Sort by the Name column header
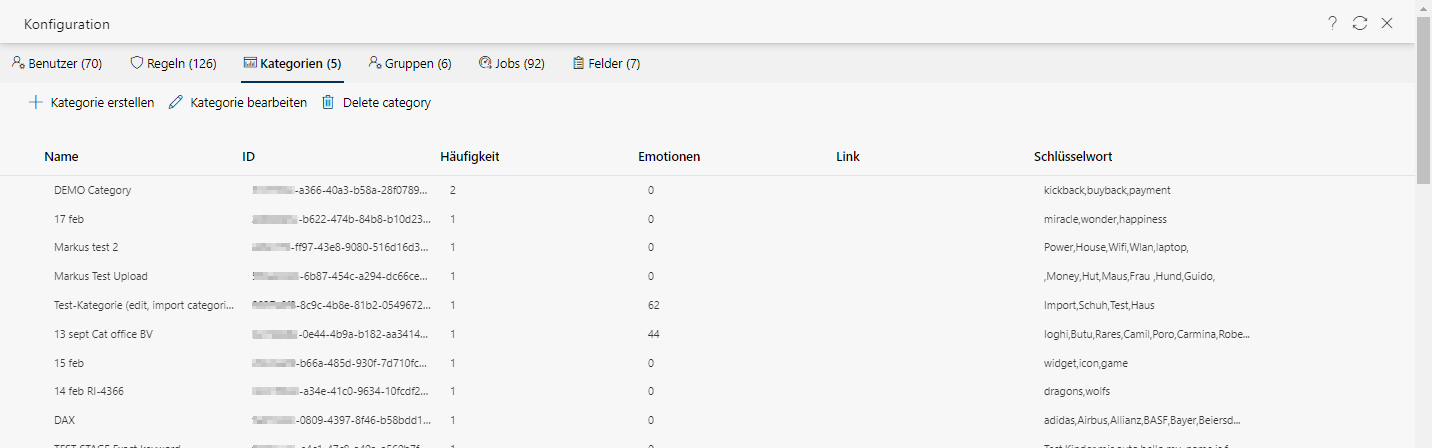 tap(62, 157)
